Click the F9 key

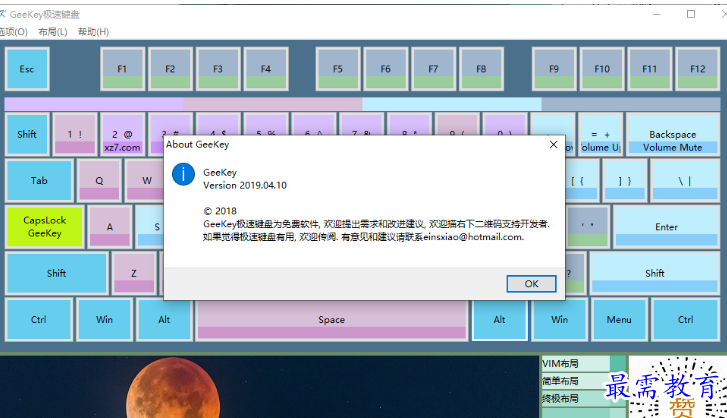[x=554, y=69]
